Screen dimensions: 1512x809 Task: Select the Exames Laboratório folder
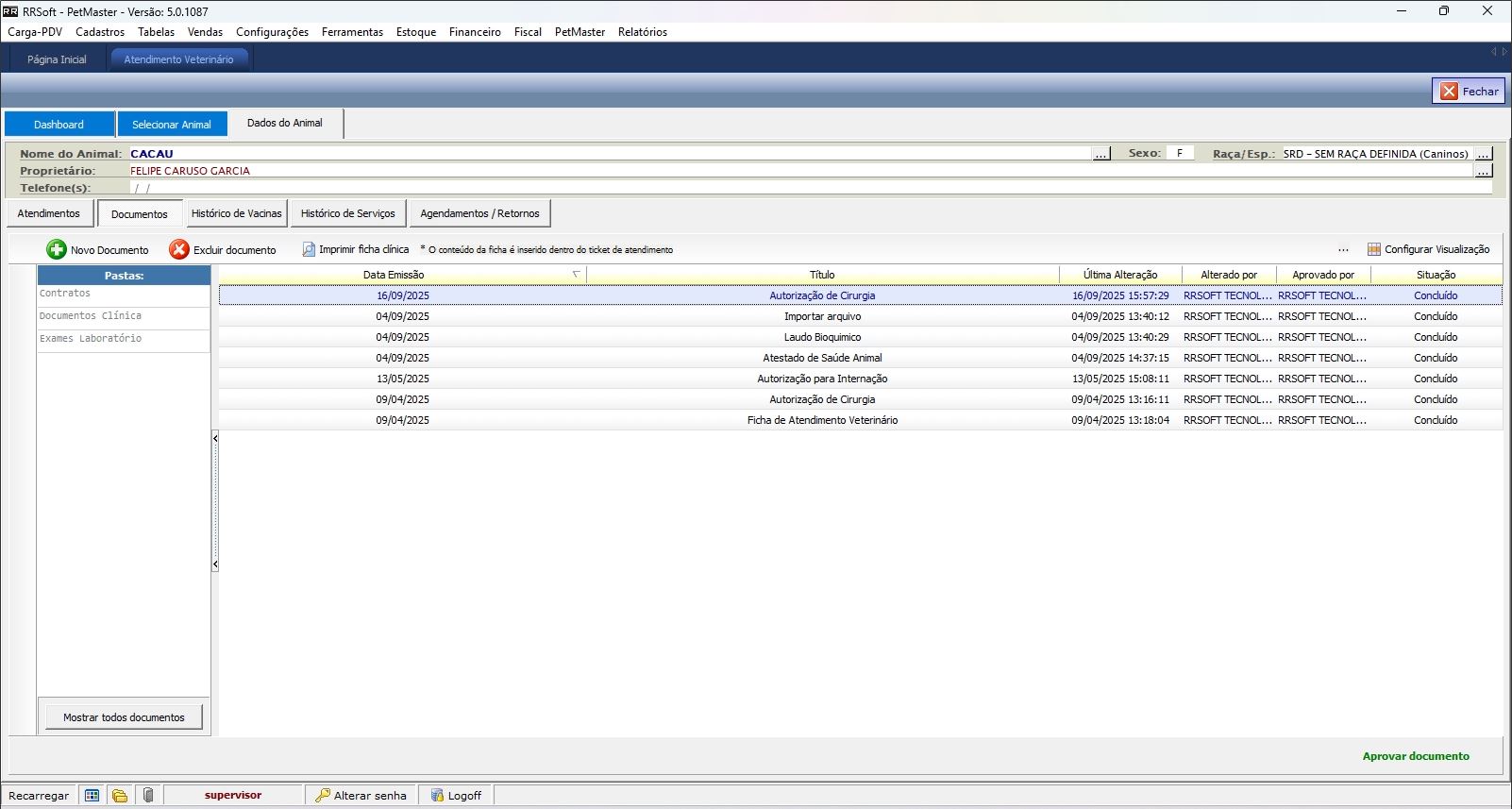[x=91, y=339]
